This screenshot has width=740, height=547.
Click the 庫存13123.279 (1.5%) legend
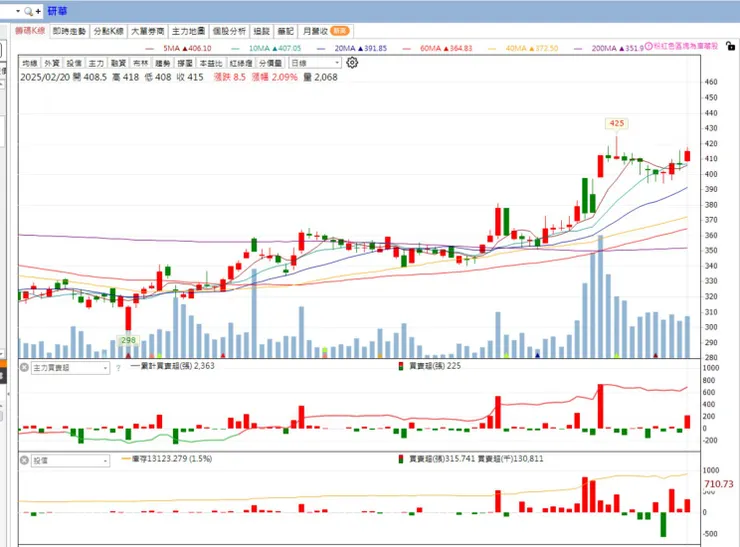coord(167,459)
